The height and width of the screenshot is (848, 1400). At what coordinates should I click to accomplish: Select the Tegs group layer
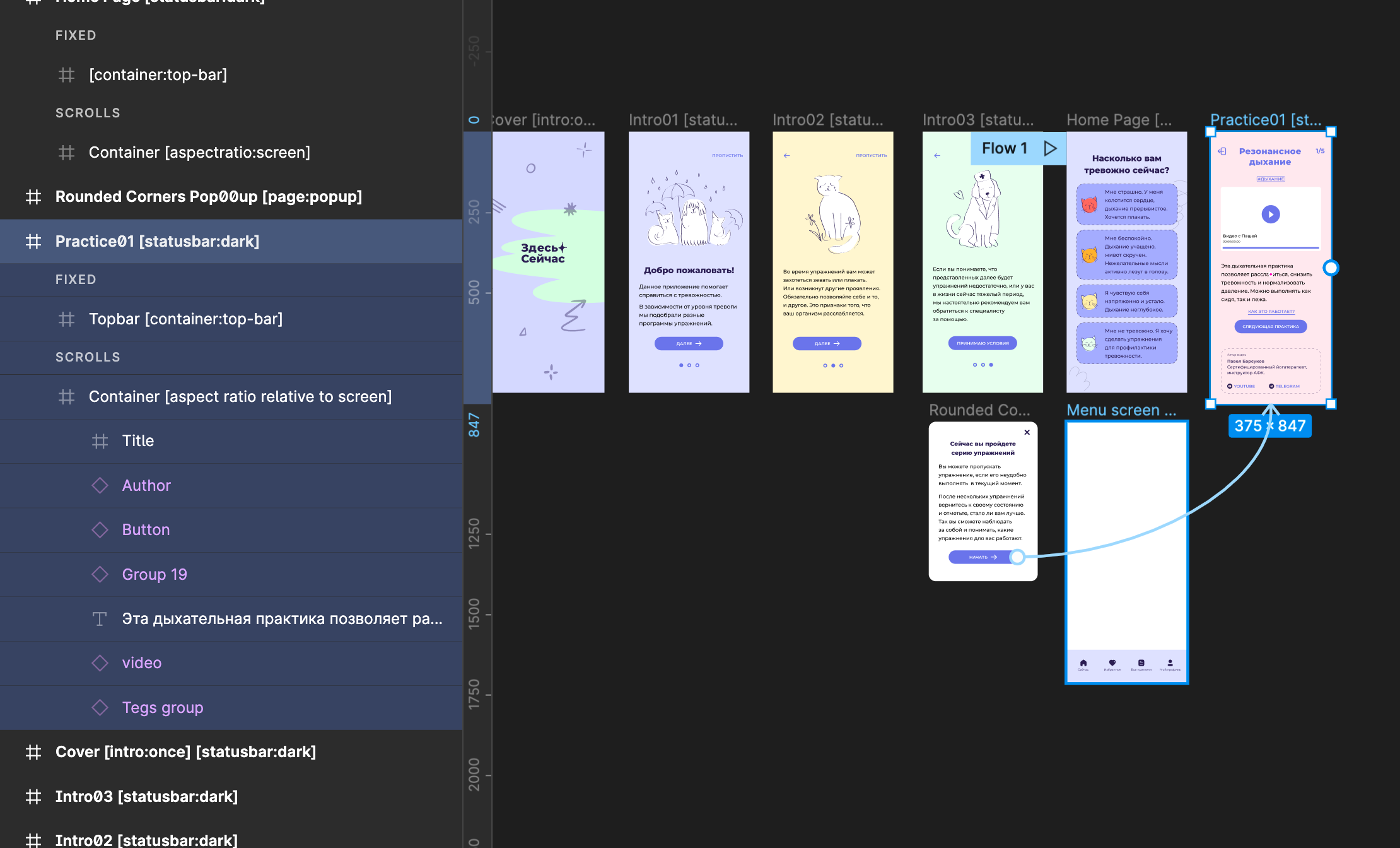pyautogui.click(x=231, y=707)
